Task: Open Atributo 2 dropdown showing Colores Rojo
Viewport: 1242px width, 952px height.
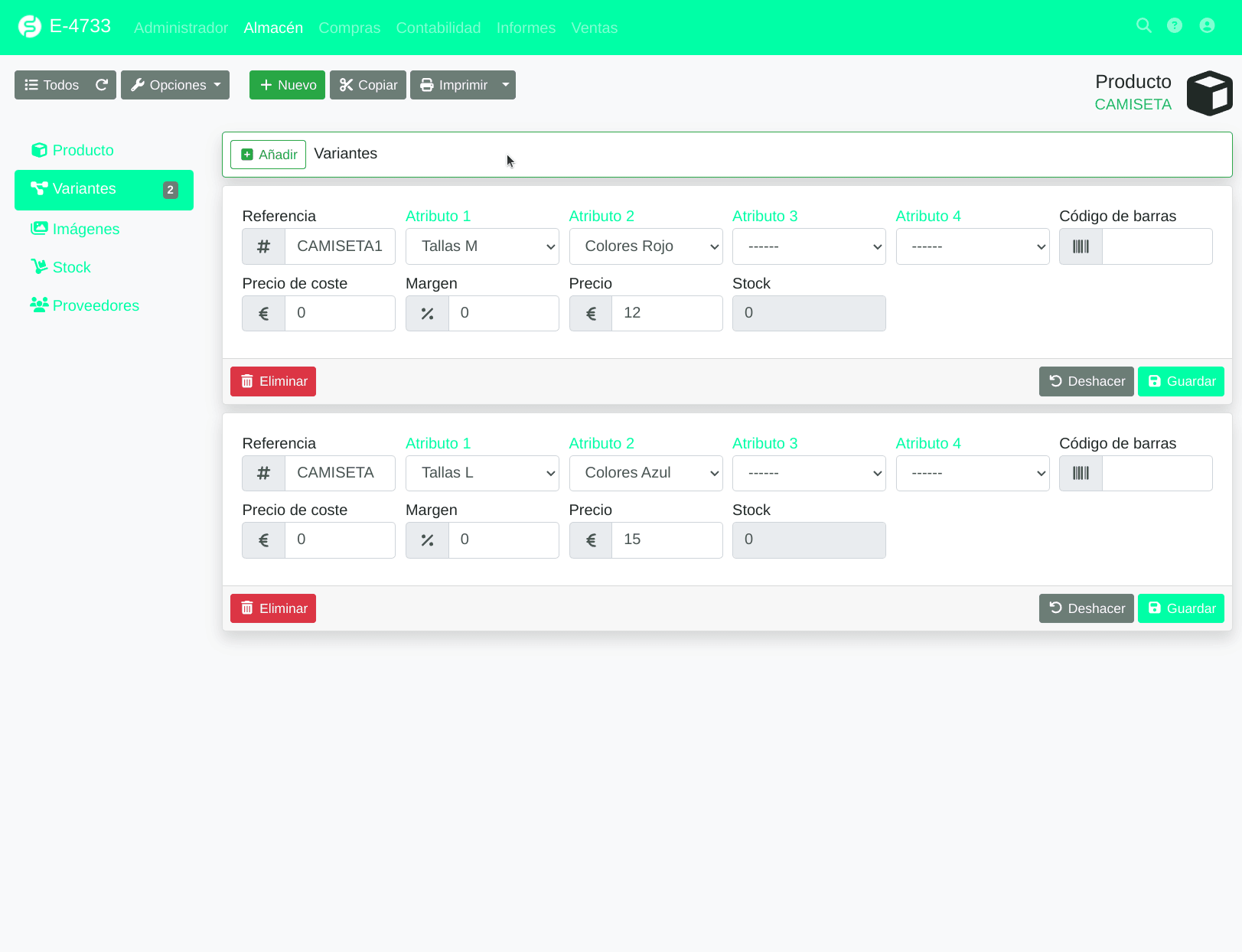Action: click(646, 246)
